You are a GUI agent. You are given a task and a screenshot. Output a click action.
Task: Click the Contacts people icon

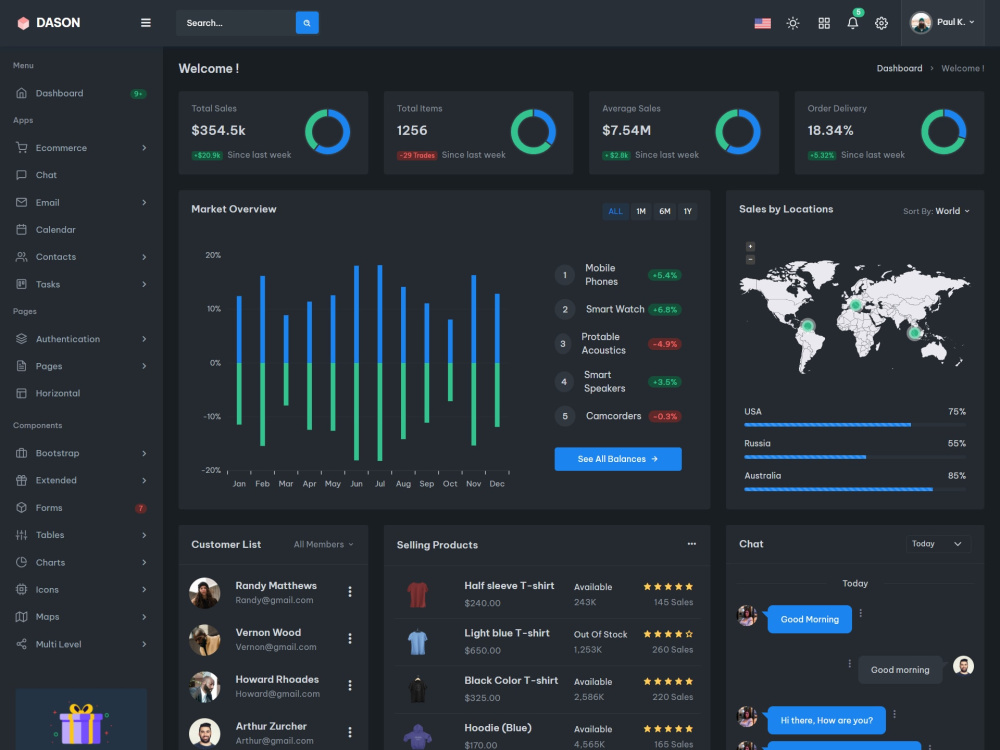21,256
